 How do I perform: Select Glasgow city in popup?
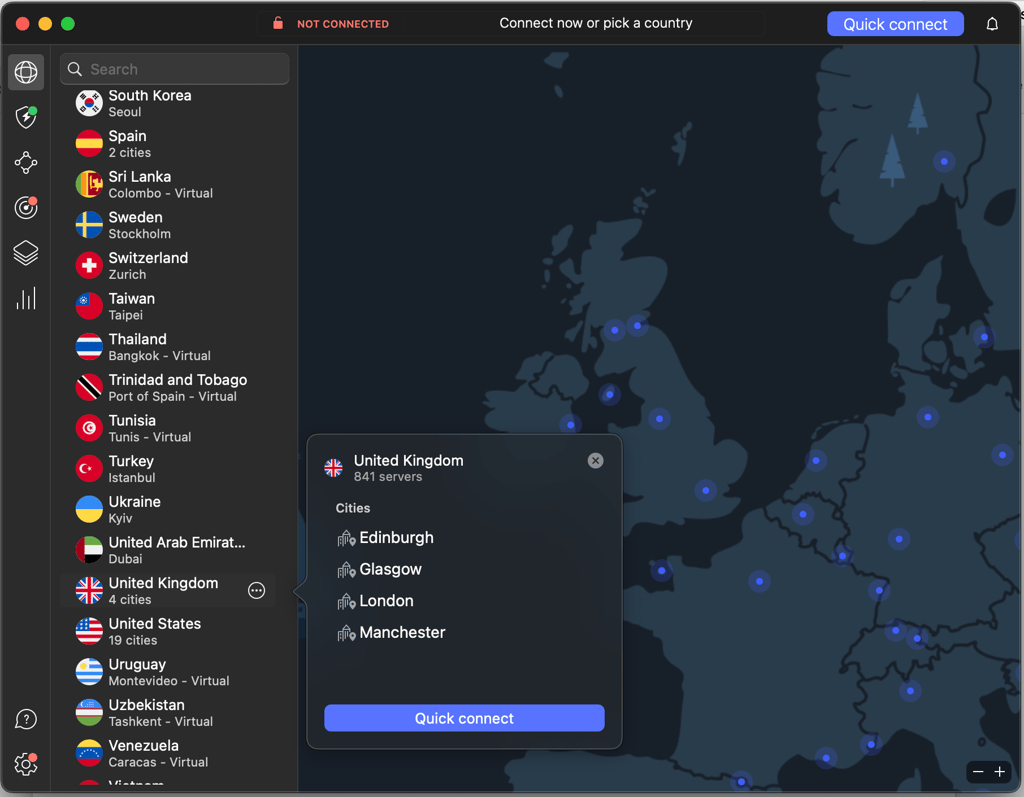click(391, 570)
